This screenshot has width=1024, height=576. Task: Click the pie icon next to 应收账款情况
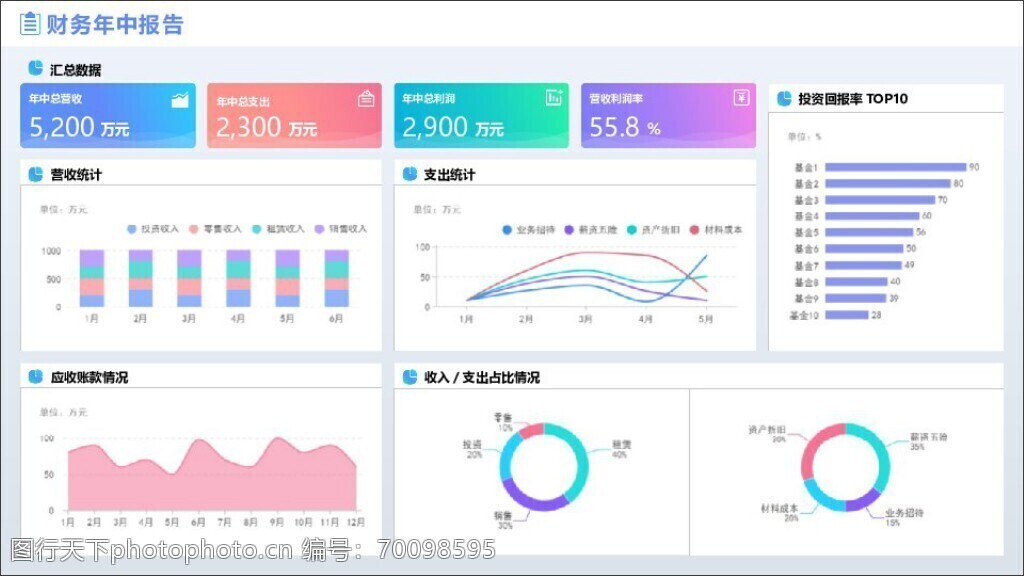(36, 377)
